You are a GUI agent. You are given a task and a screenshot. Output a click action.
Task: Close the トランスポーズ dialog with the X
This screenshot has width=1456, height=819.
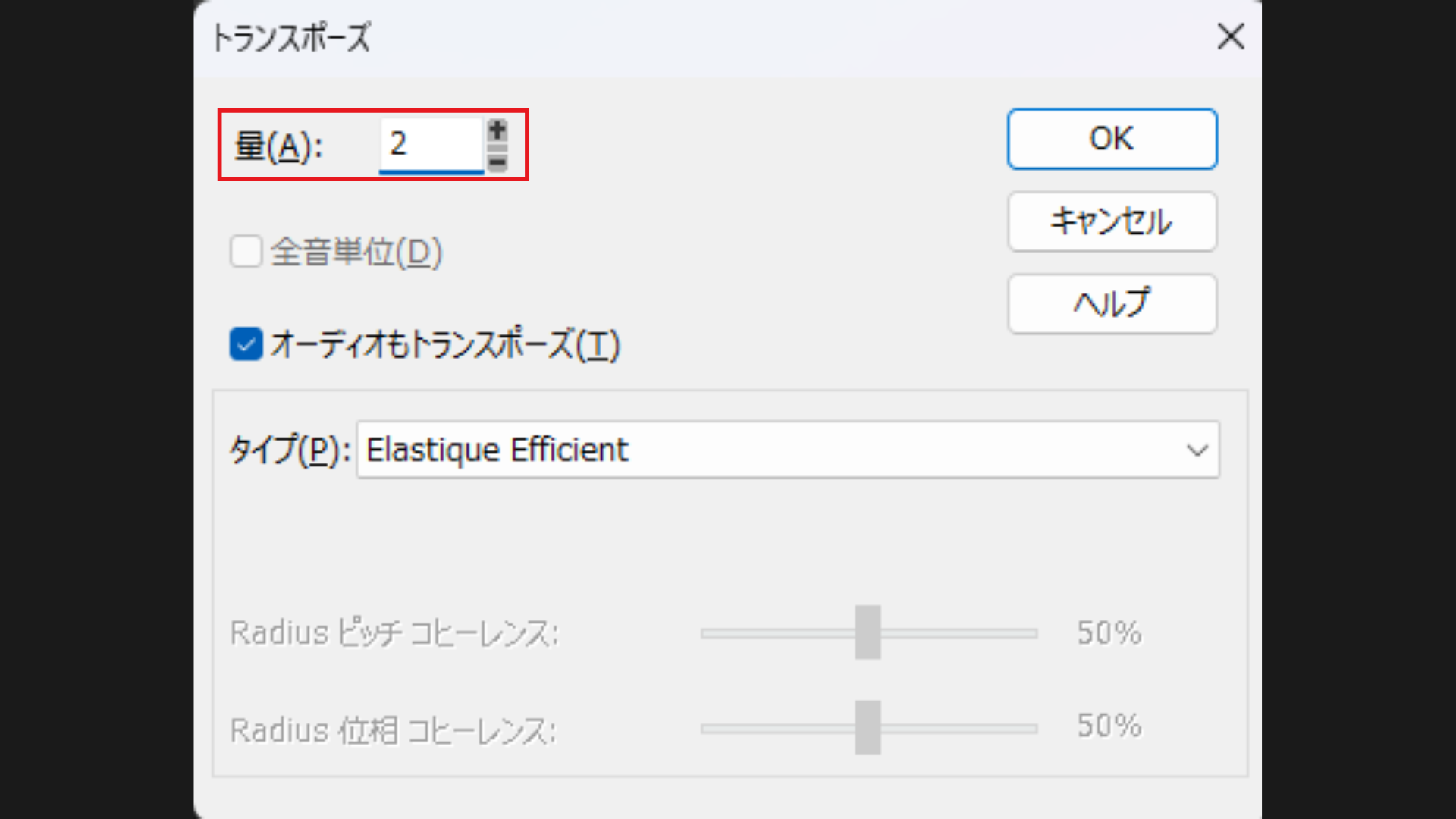click(1230, 36)
